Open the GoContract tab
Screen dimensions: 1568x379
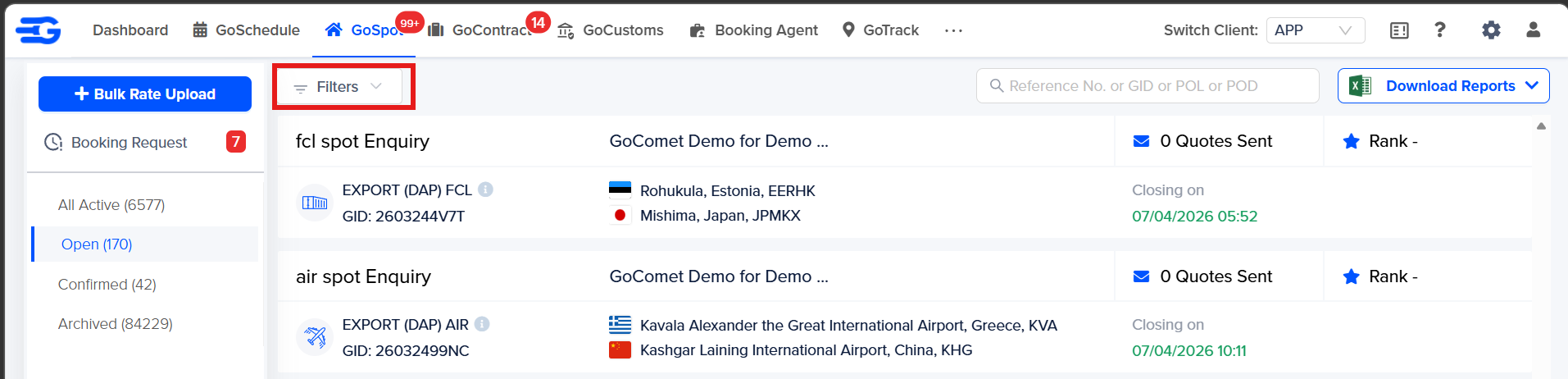point(479,30)
